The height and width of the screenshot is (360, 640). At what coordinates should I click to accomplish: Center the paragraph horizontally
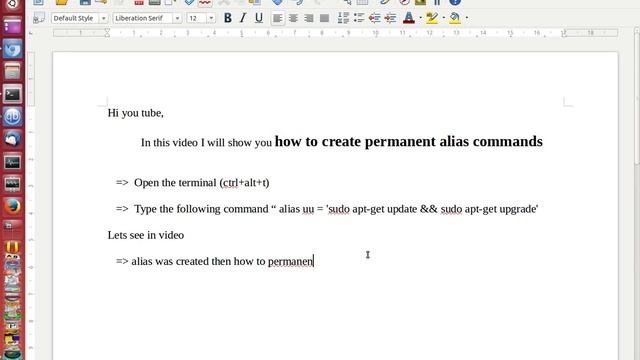click(293, 18)
